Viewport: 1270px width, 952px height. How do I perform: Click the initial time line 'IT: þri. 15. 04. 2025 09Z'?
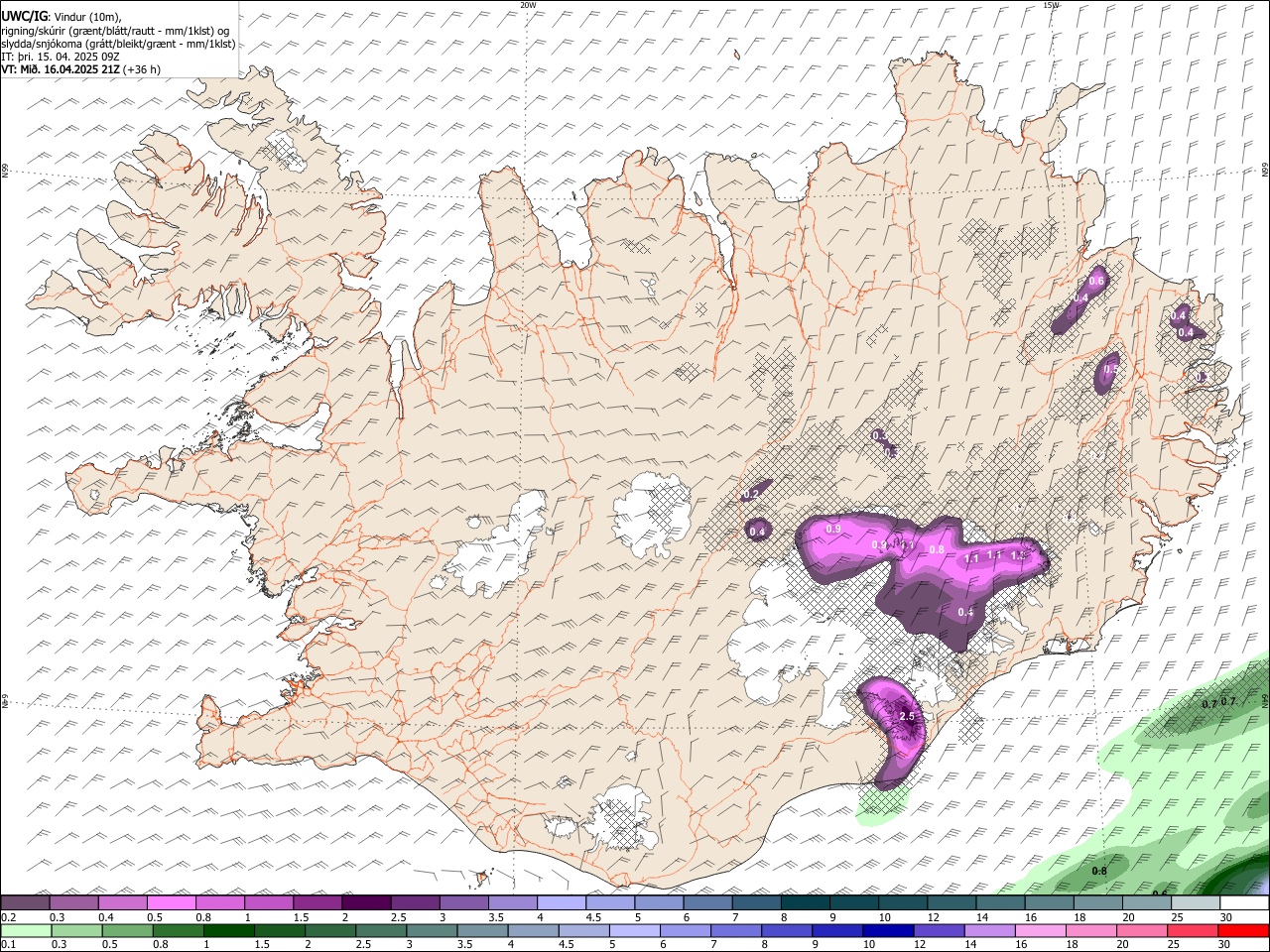click(62, 57)
